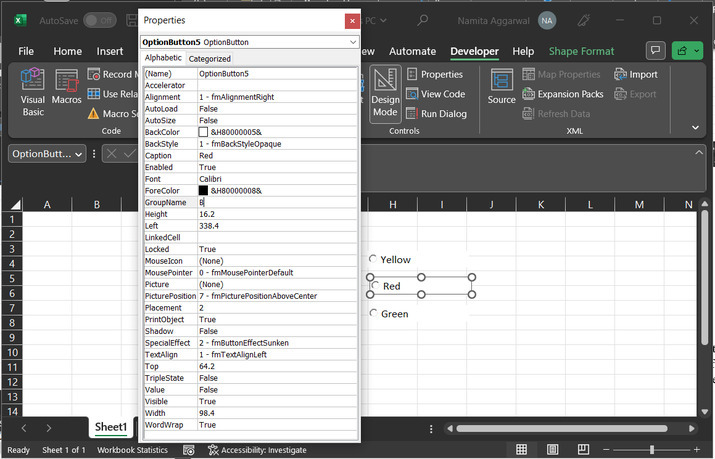Click Accessibility: Investigate in status bar

click(257, 450)
